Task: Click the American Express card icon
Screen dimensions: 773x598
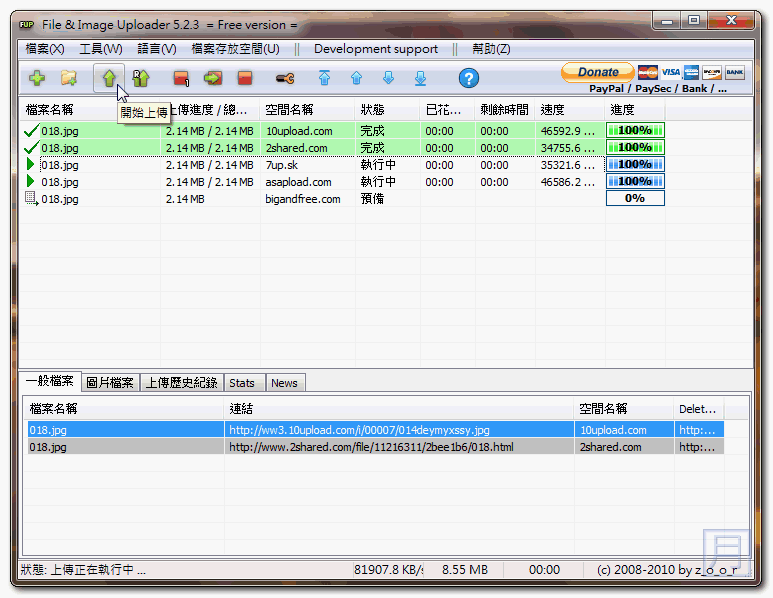Action: [691, 72]
